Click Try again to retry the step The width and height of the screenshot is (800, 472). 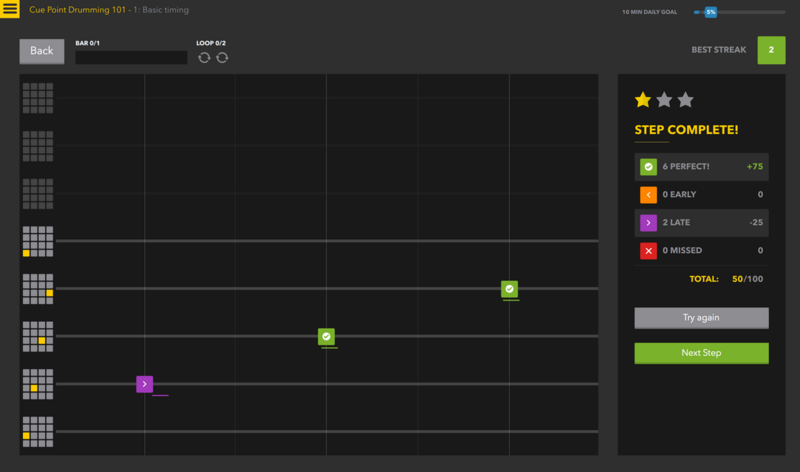pos(701,318)
